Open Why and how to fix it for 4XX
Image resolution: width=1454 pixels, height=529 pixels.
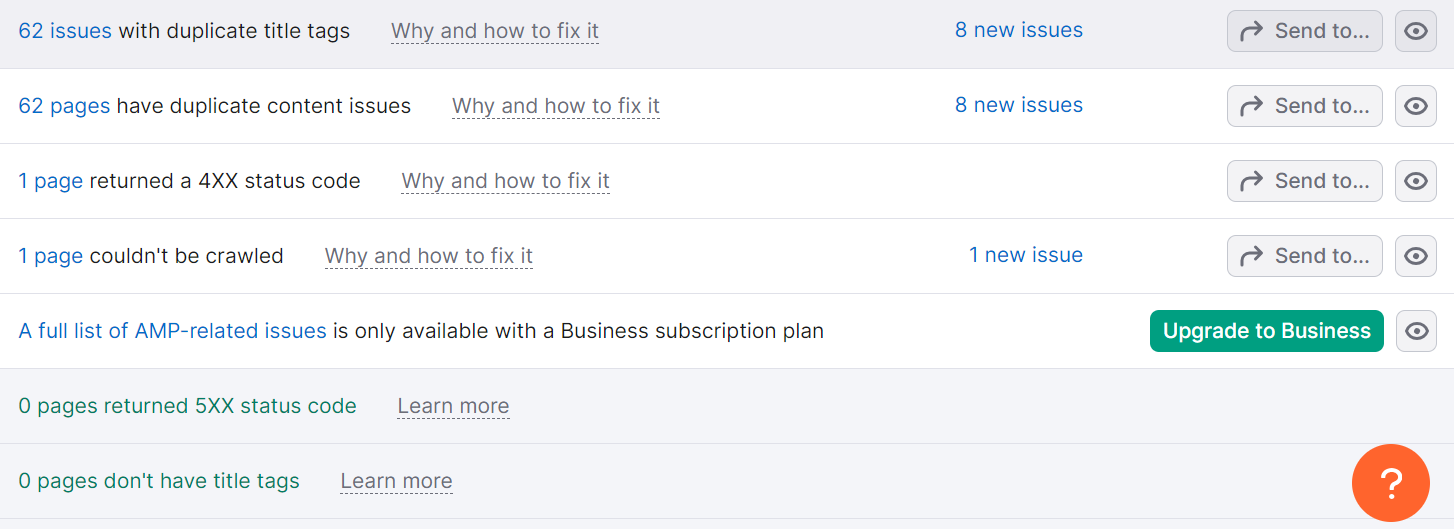[x=505, y=181]
